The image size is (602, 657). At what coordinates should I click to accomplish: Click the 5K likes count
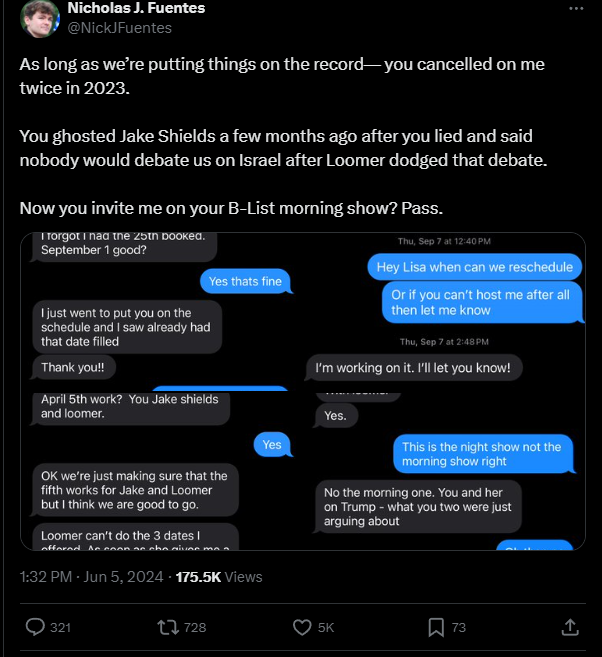tap(326, 628)
